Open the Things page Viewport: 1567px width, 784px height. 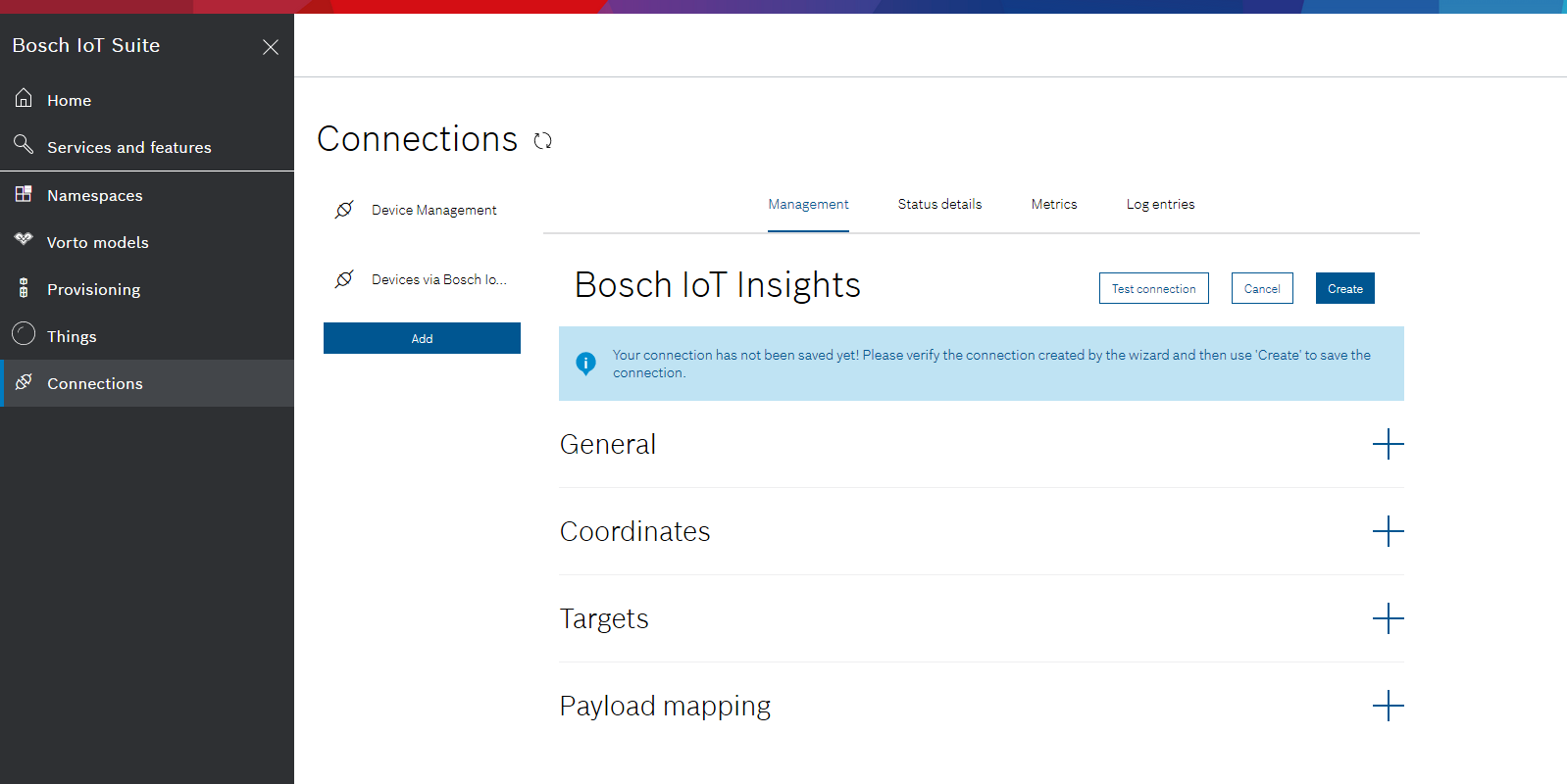(147, 336)
